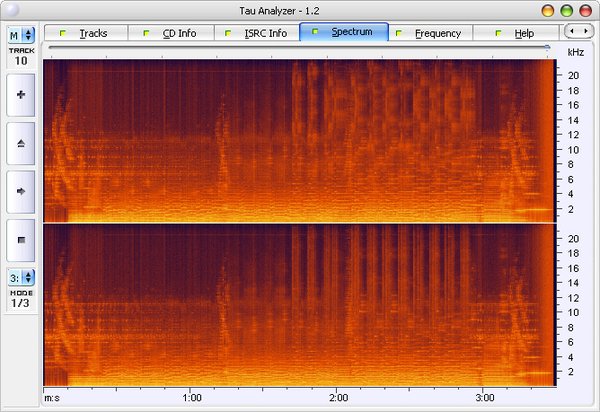Screen dimensions: 600x412
Task: Click the green indicator on Frequency tab
Action: tap(398, 33)
